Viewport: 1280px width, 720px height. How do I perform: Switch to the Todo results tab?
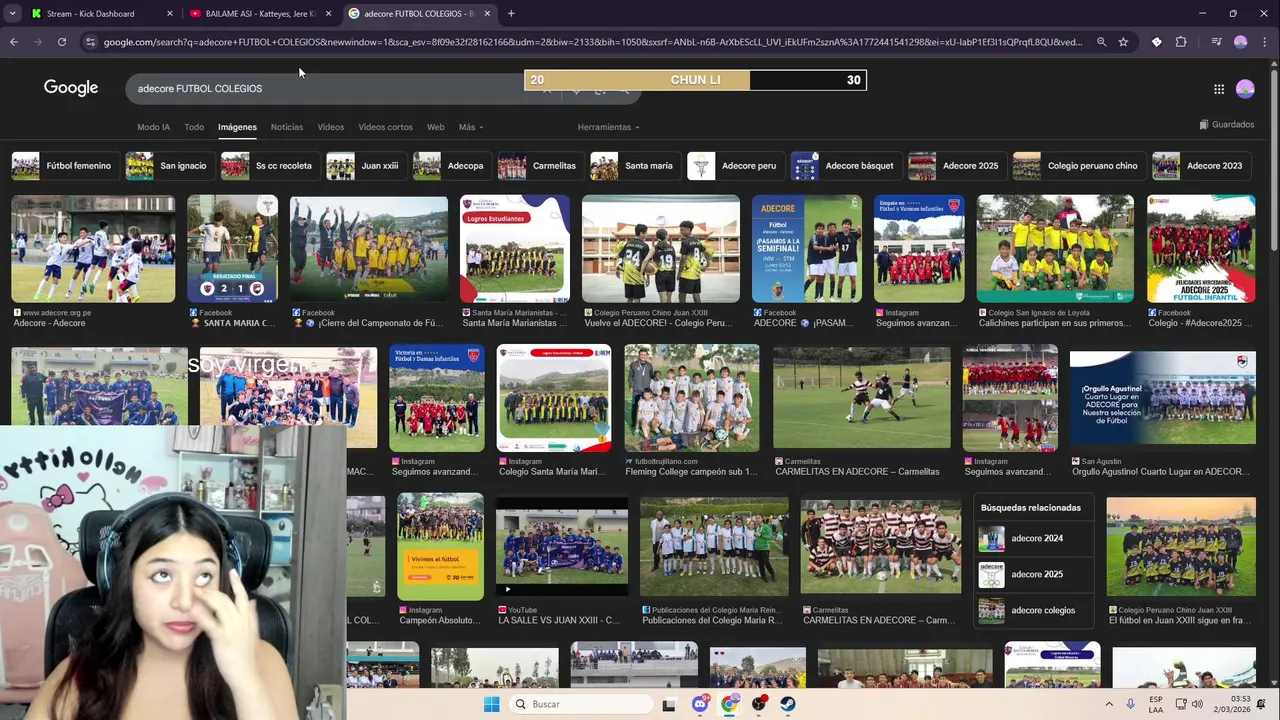(194, 127)
